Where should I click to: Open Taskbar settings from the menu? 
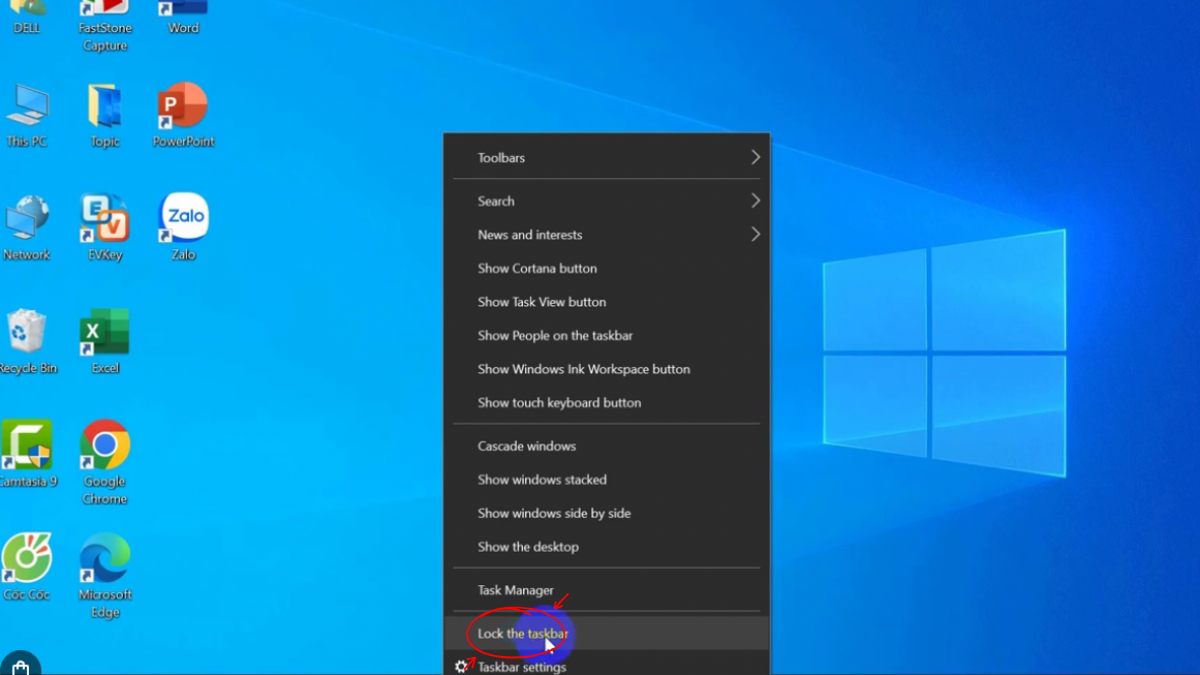pos(607,664)
